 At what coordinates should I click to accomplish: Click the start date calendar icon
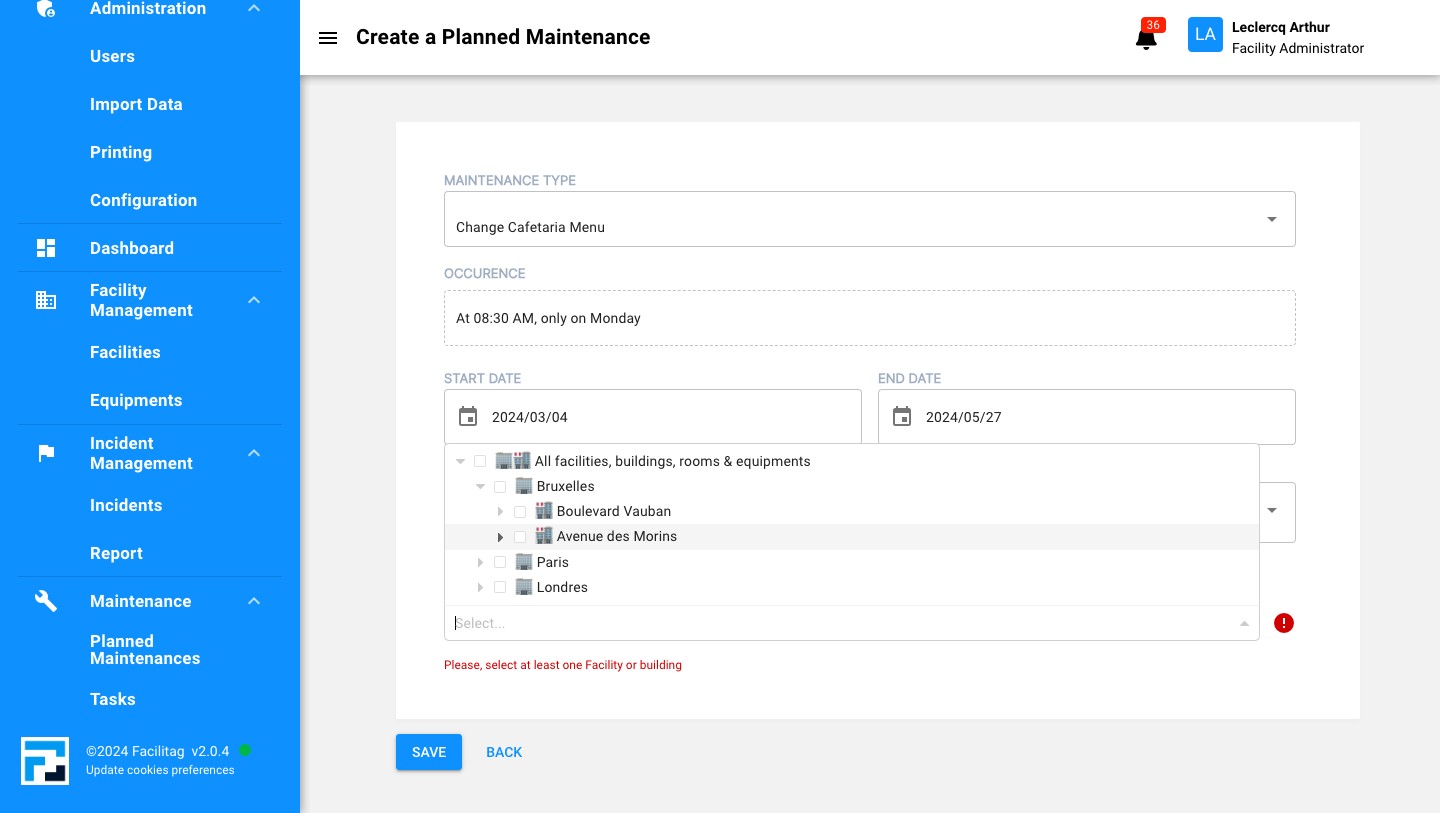tap(468, 417)
